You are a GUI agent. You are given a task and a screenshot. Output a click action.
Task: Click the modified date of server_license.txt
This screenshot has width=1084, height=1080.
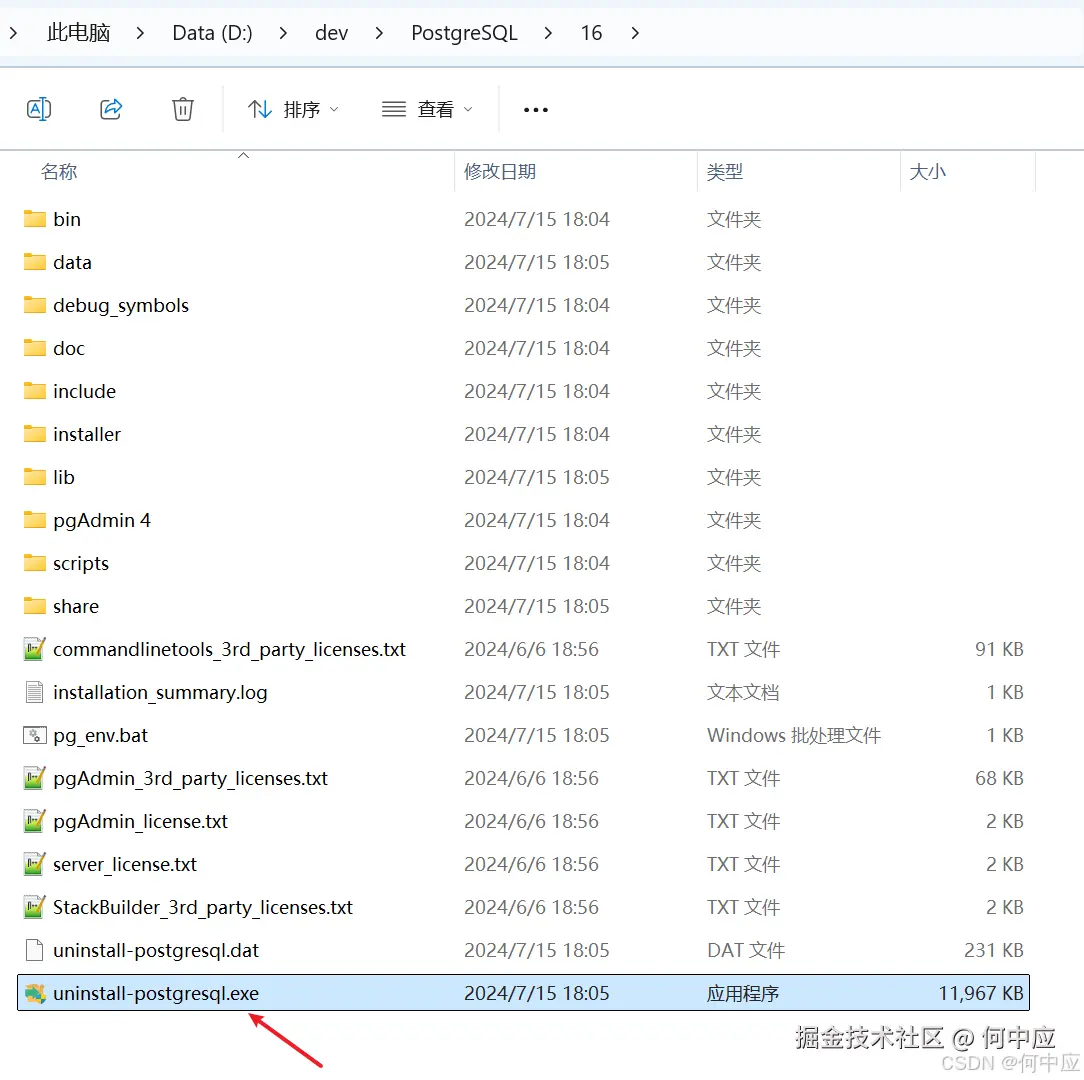tap(531, 864)
